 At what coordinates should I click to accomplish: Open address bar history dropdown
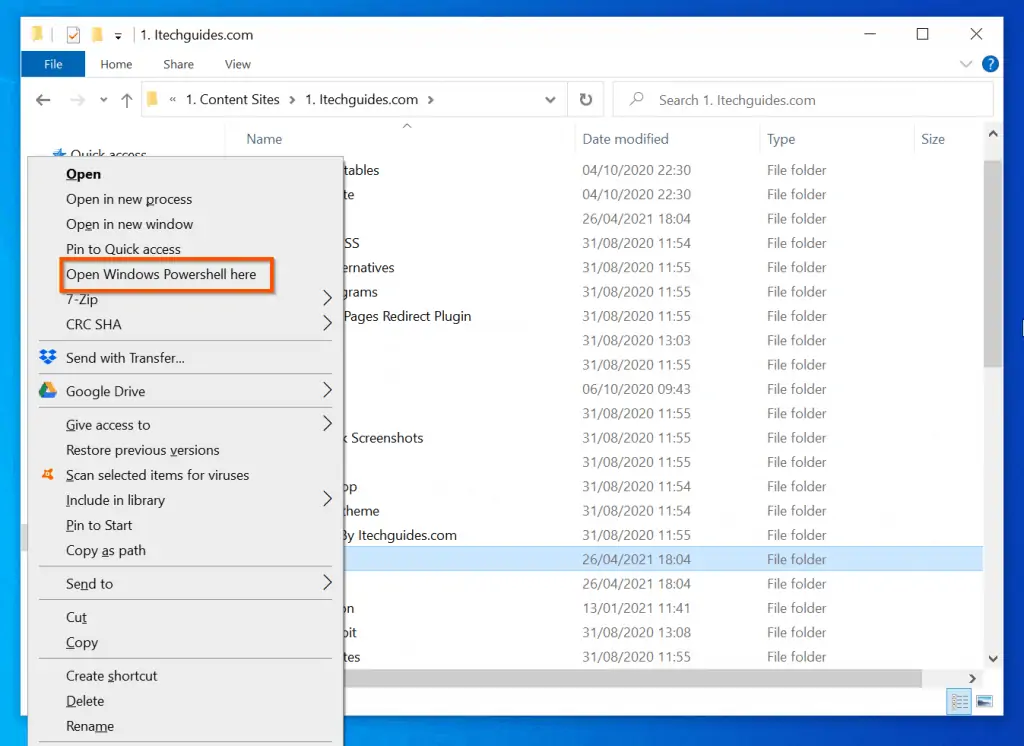pos(551,100)
